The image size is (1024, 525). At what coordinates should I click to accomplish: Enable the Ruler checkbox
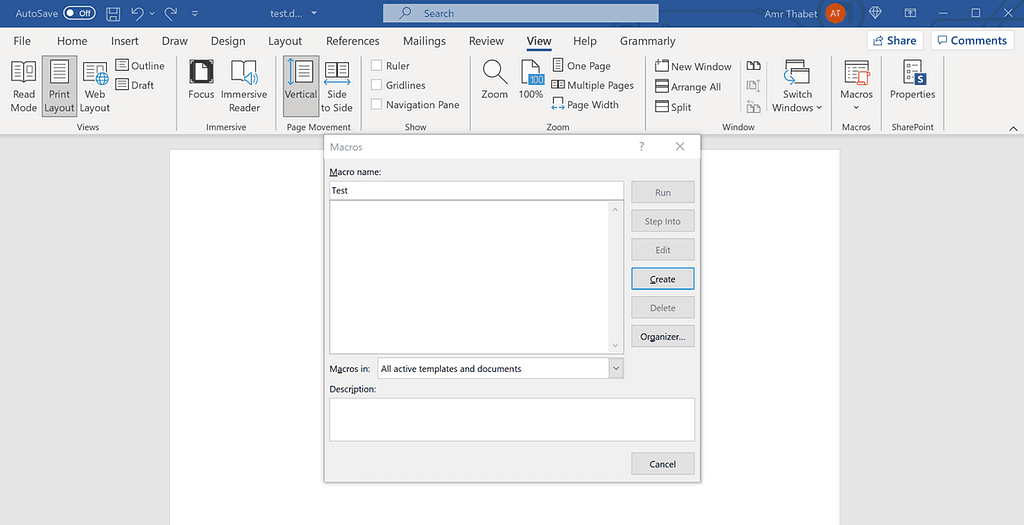376,65
